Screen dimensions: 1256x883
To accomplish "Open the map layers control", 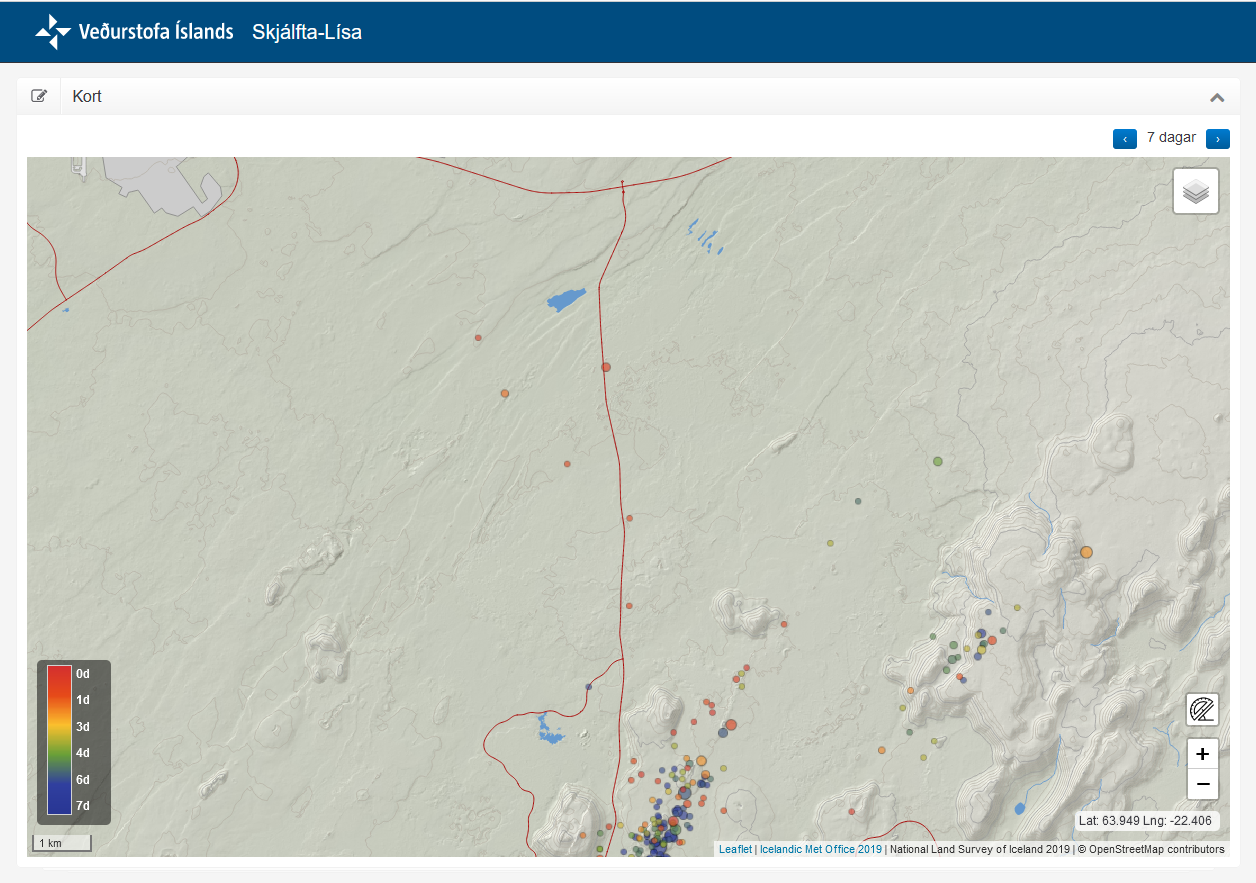I will point(1196,191).
